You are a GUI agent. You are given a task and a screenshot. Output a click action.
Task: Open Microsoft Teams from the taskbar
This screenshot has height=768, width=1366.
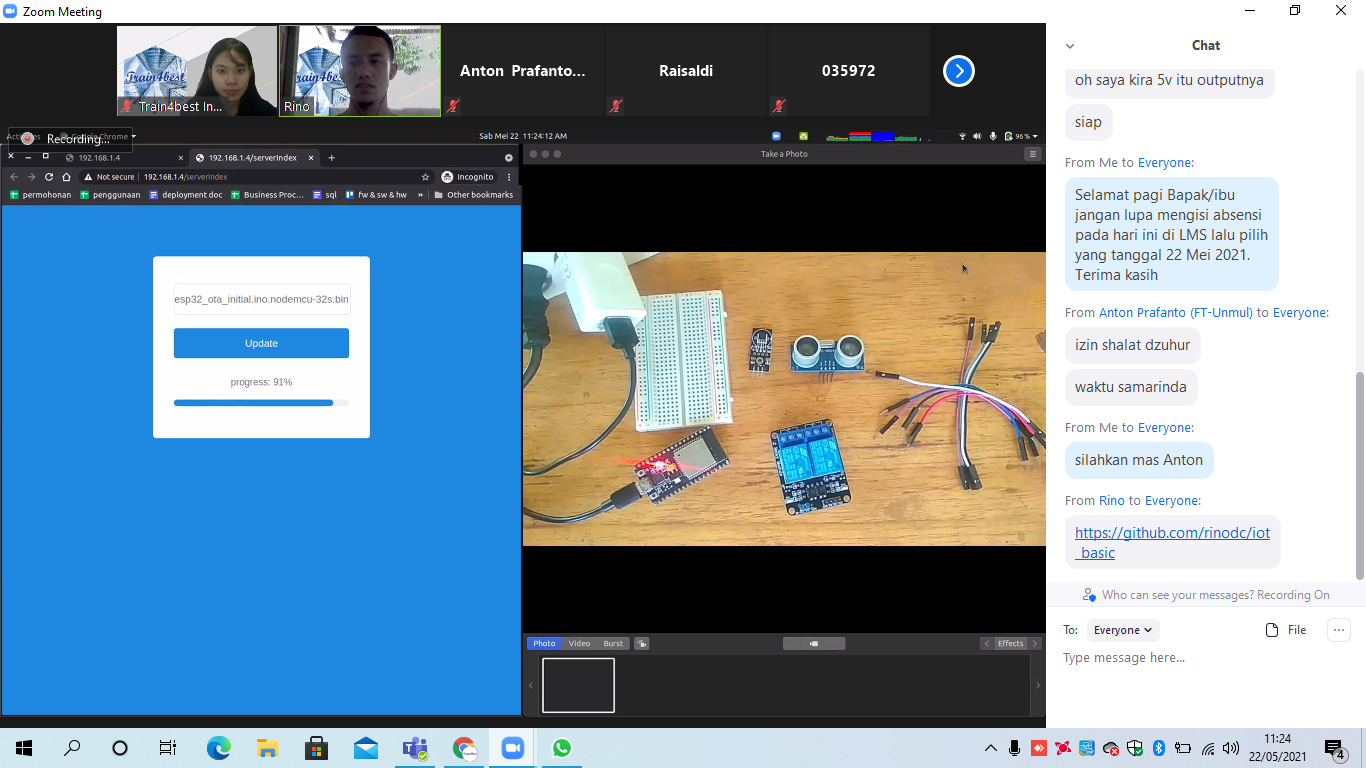tap(414, 748)
